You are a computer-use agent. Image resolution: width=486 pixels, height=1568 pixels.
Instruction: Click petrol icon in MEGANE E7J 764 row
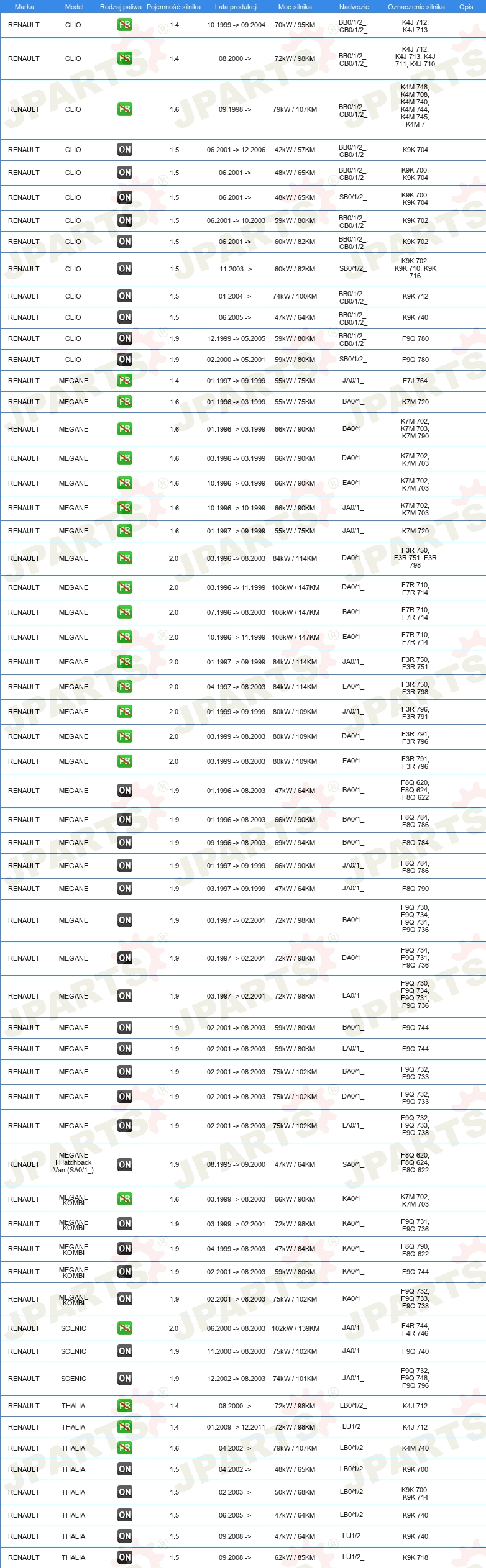click(x=124, y=381)
